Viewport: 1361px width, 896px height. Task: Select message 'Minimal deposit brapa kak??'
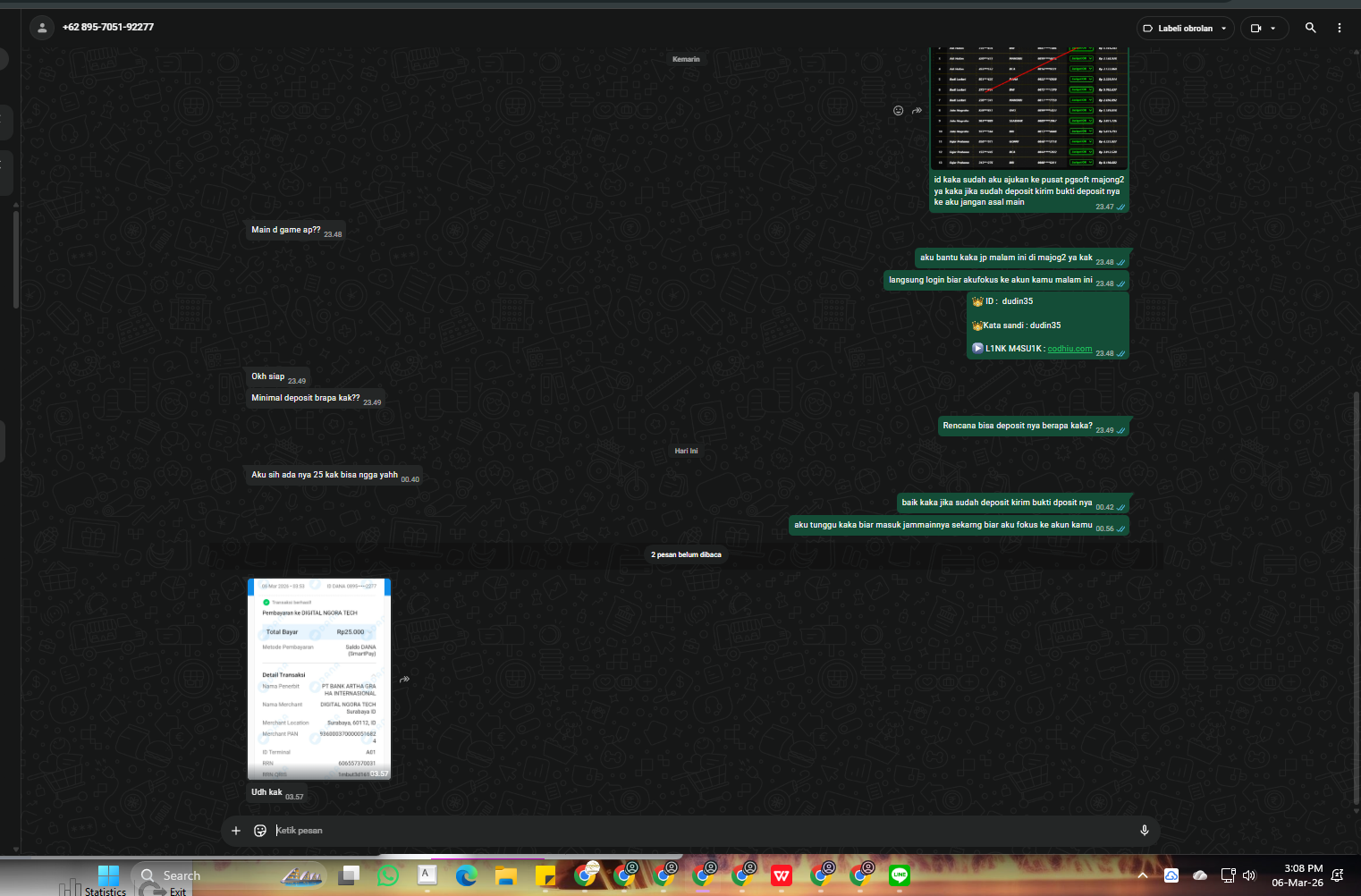316,399
